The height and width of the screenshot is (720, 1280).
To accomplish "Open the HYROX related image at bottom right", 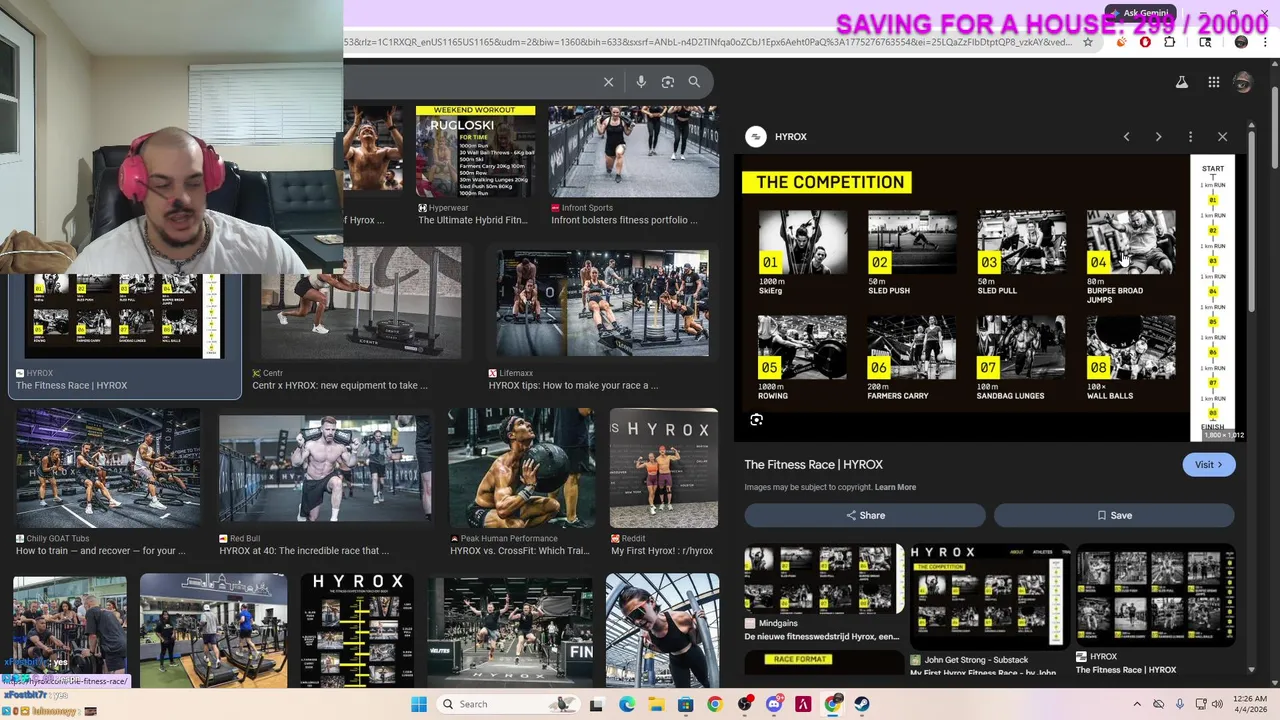I will tap(1156, 596).
